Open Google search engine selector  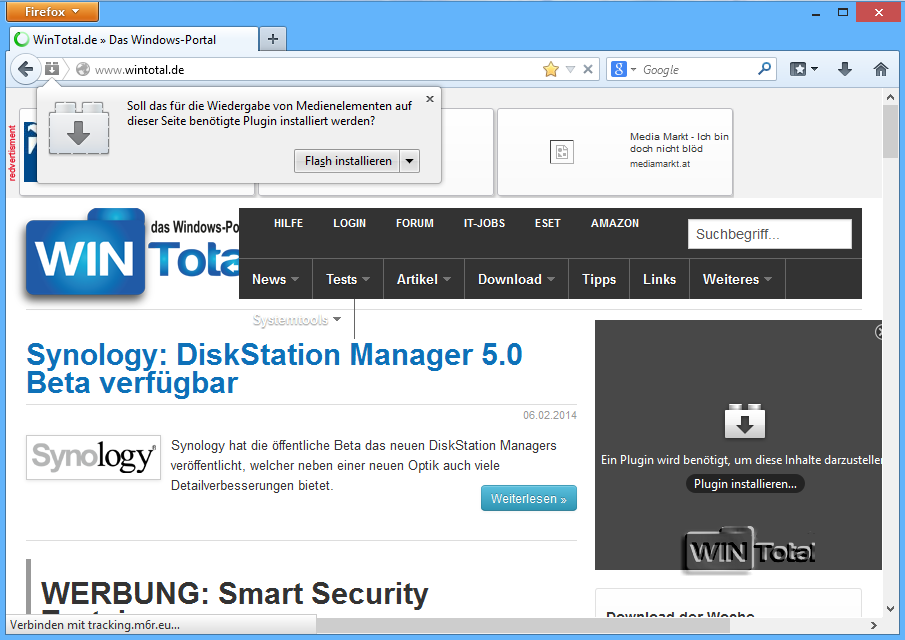coord(623,69)
